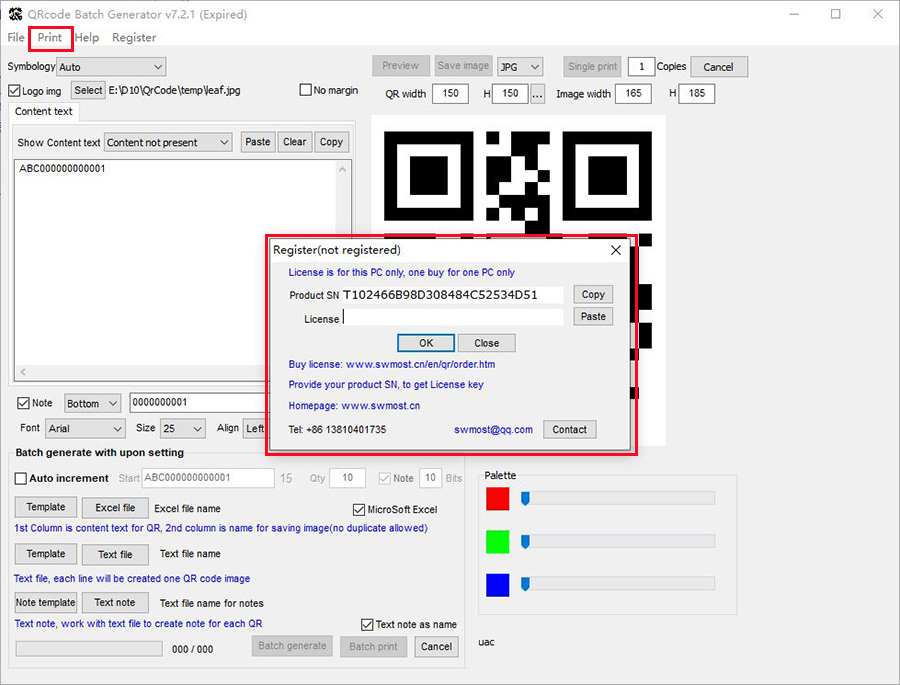Click the ellipsis button beside QR height

[x=537, y=94]
